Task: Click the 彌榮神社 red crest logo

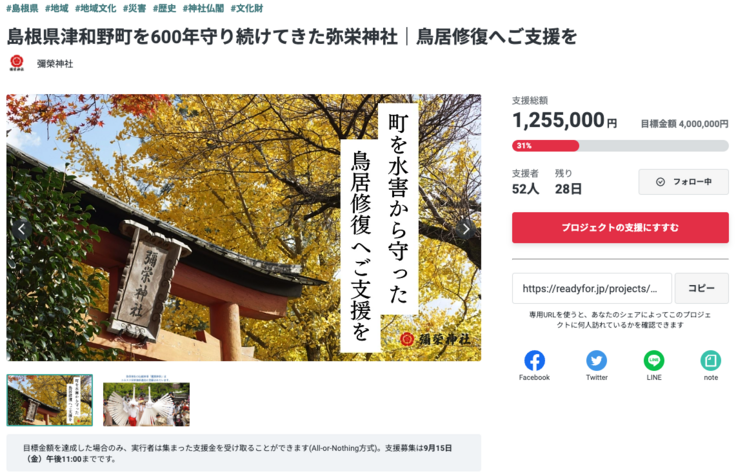Action: click(17, 62)
